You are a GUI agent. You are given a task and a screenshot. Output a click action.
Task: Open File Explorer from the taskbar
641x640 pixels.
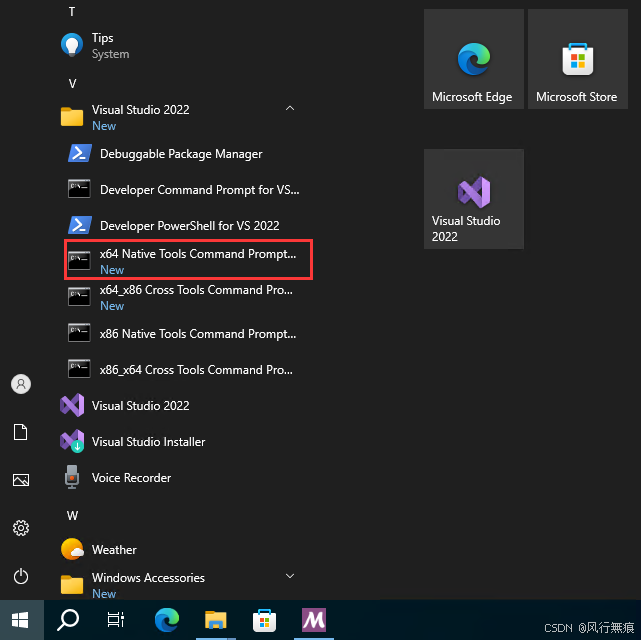(216, 620)
